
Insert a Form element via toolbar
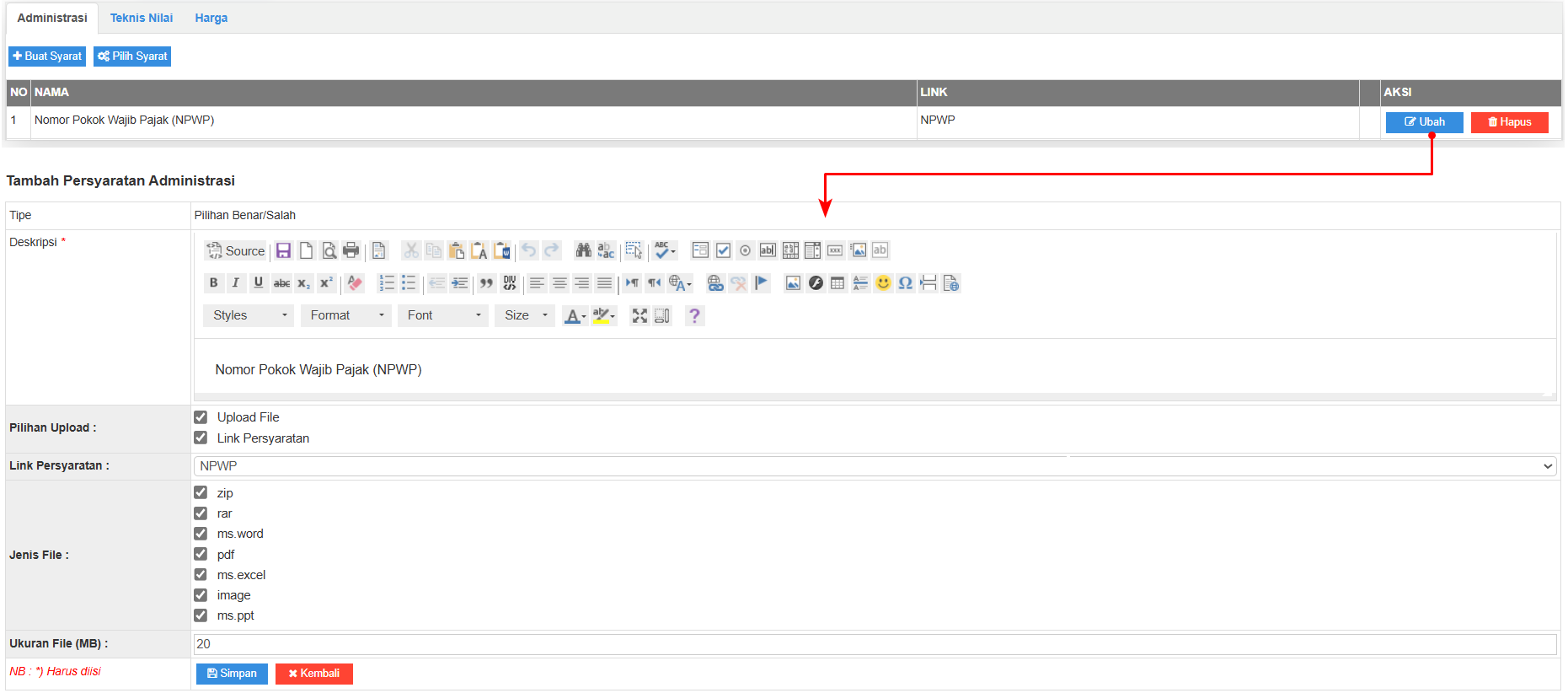700,250
